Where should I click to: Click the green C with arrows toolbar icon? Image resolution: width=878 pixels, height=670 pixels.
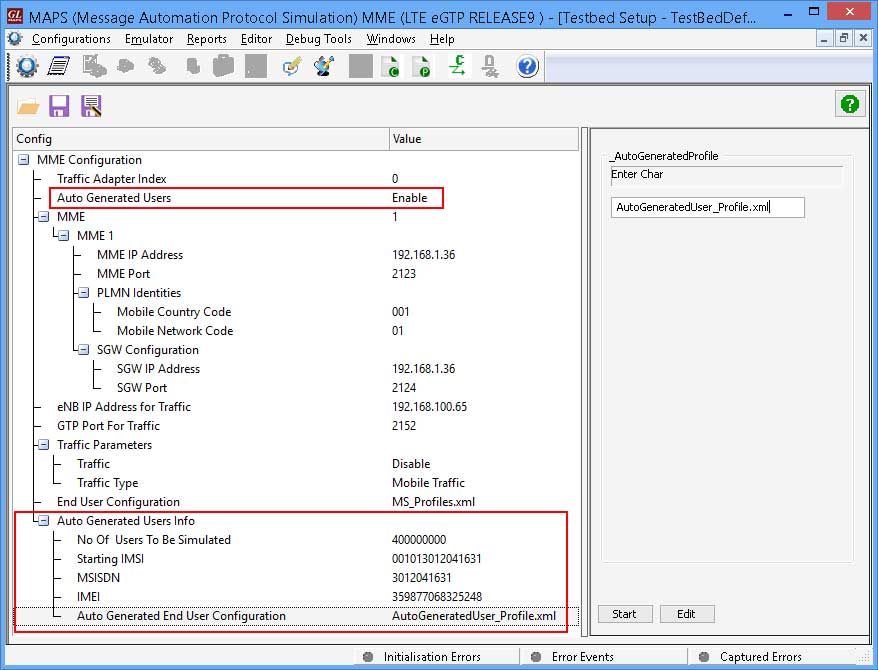pyautogui.click(x=457, y=66)
